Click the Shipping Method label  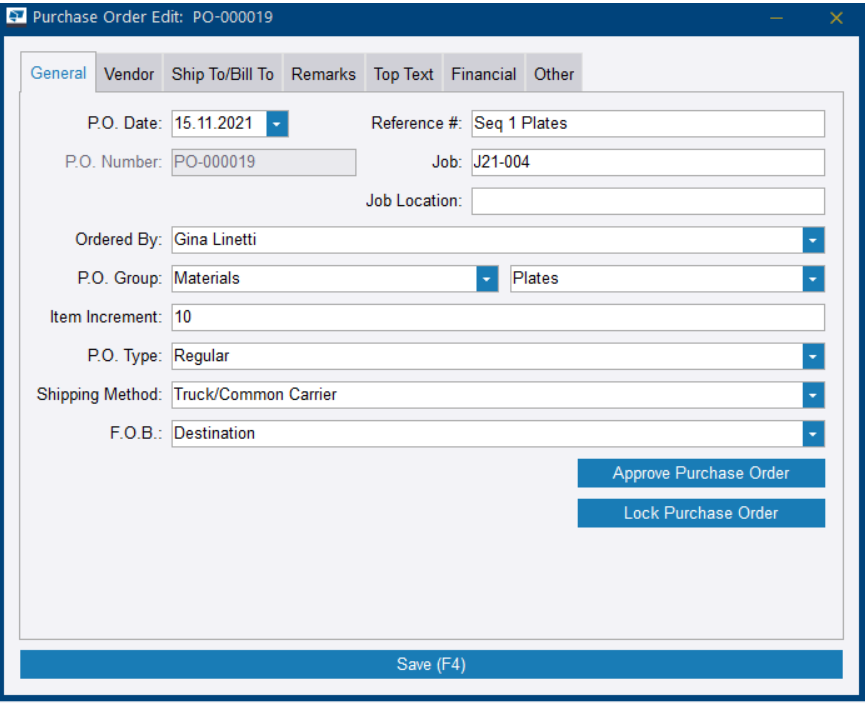tap(99, 395)
